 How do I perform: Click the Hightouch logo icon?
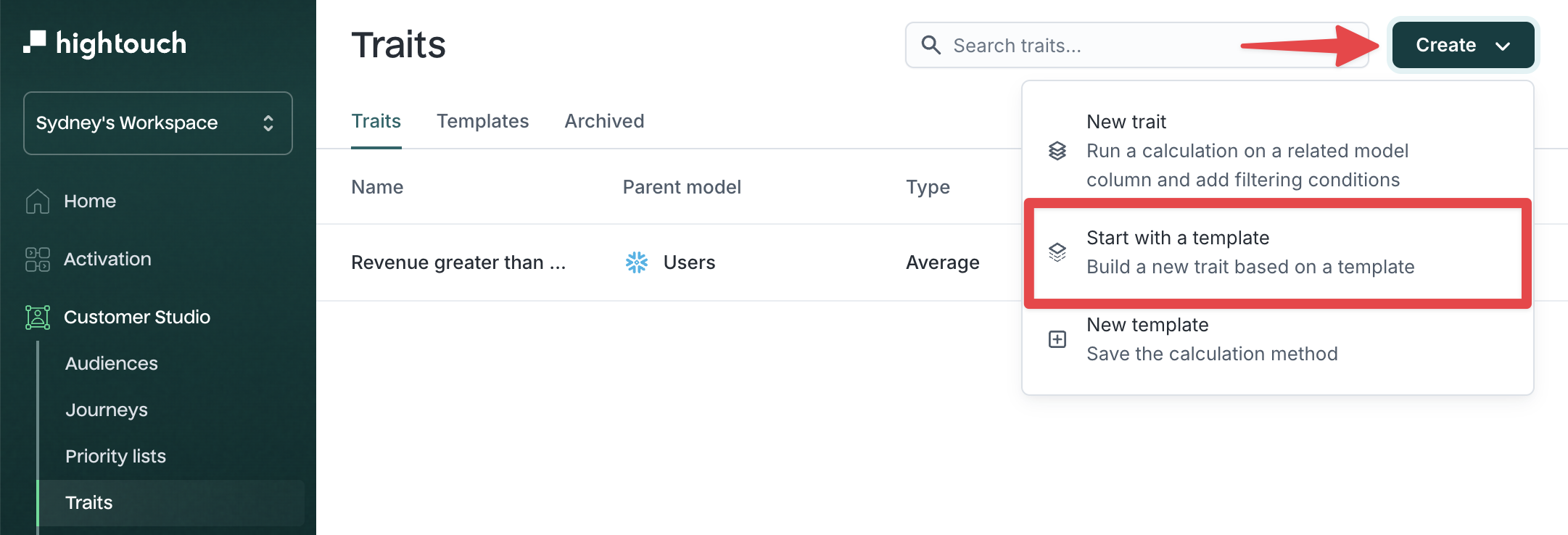[34, 42]
